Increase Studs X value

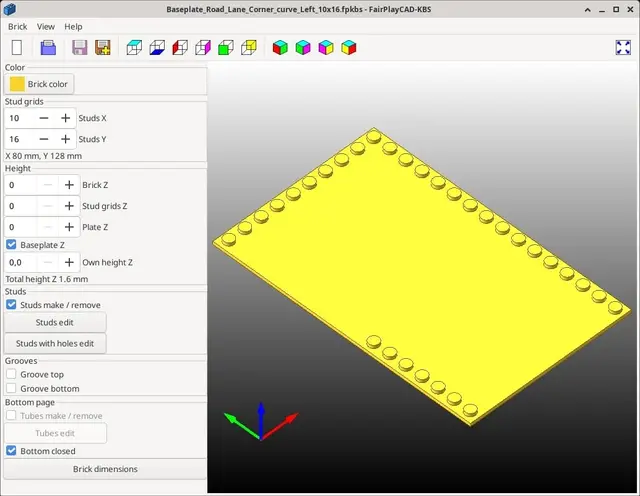(x=65, y=118)
